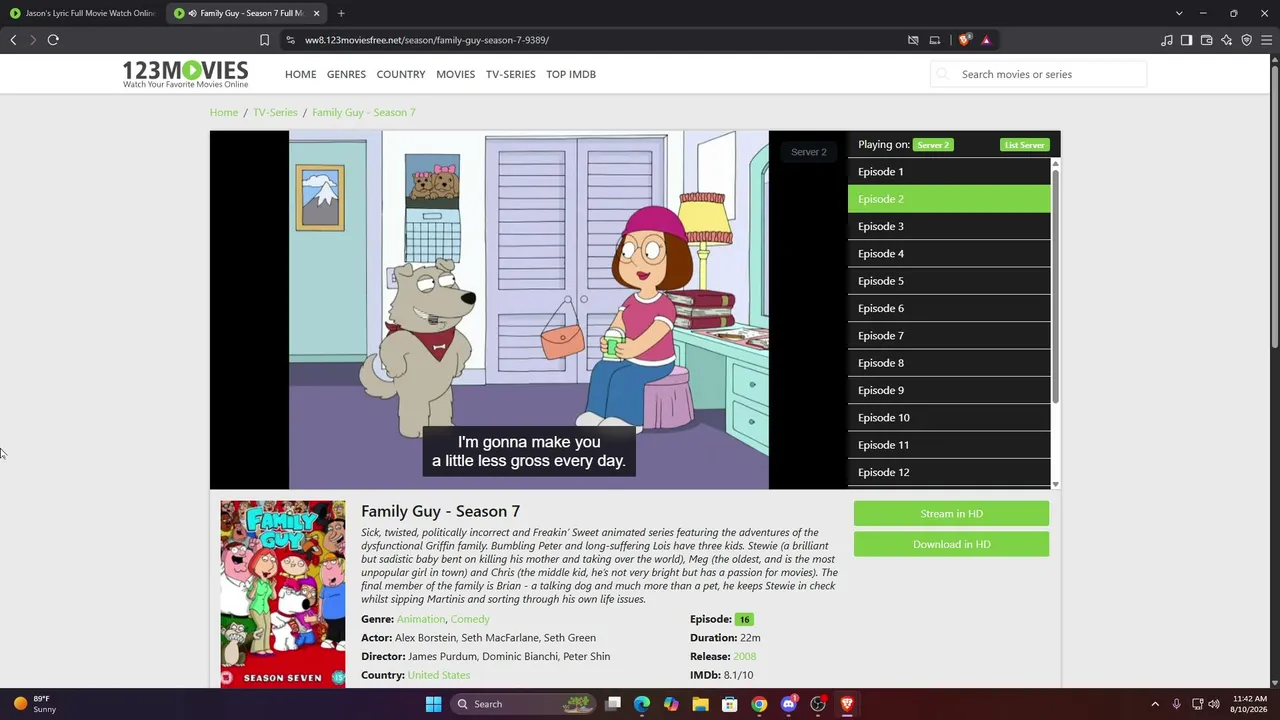Mute audio on the Family Guy tab
Image resolution: width=1280 pixels, height=720 pixels.
[192, 13]
